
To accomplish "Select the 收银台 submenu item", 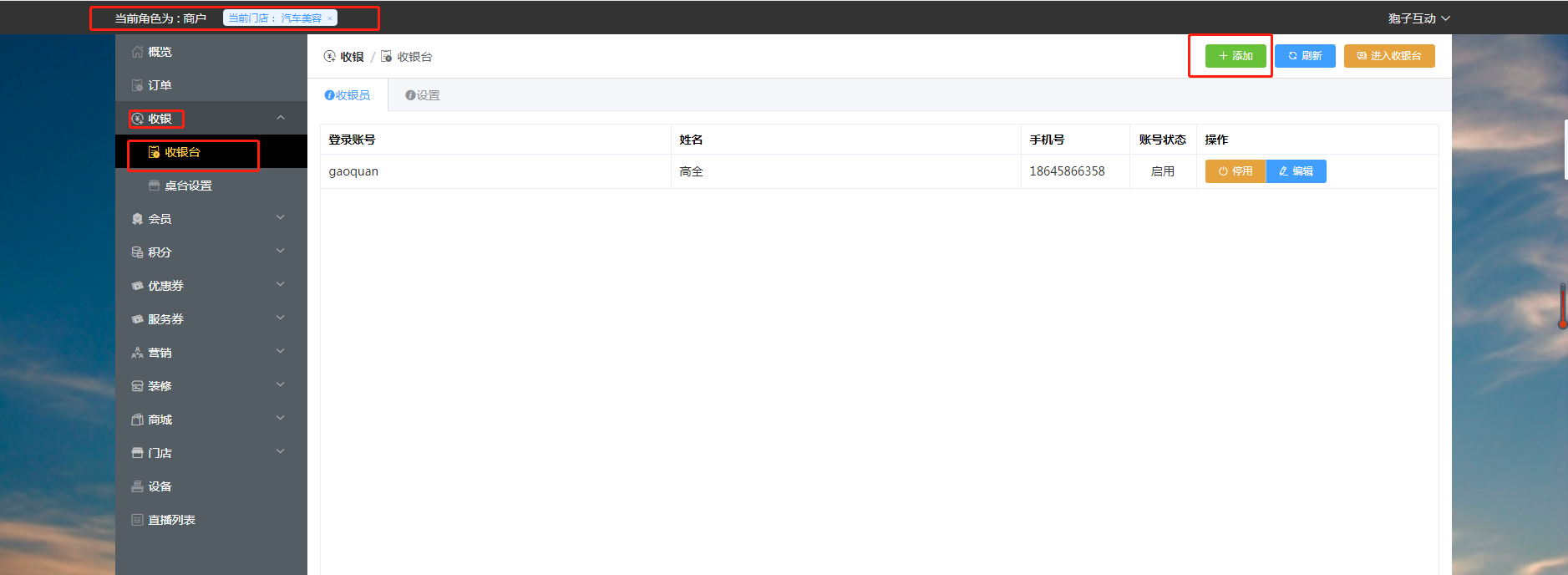I will (211, 152).
